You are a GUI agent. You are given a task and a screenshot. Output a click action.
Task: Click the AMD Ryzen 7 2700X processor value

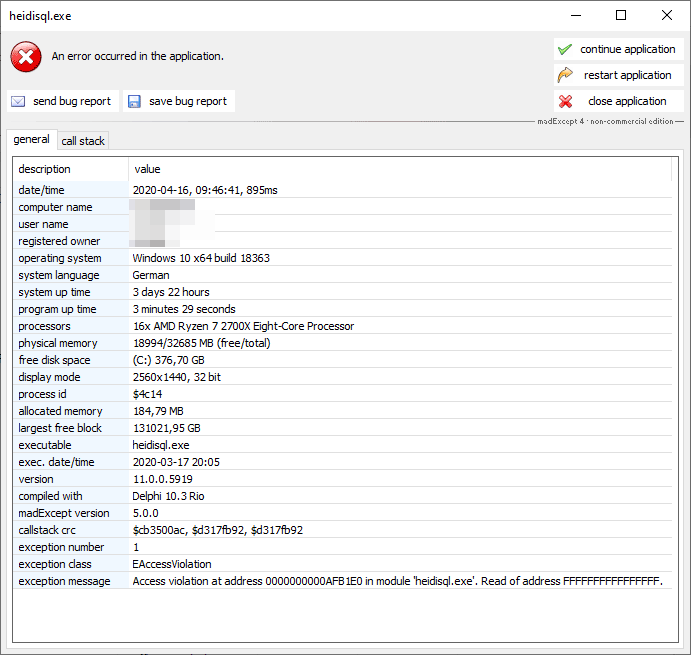pos(243,326)
